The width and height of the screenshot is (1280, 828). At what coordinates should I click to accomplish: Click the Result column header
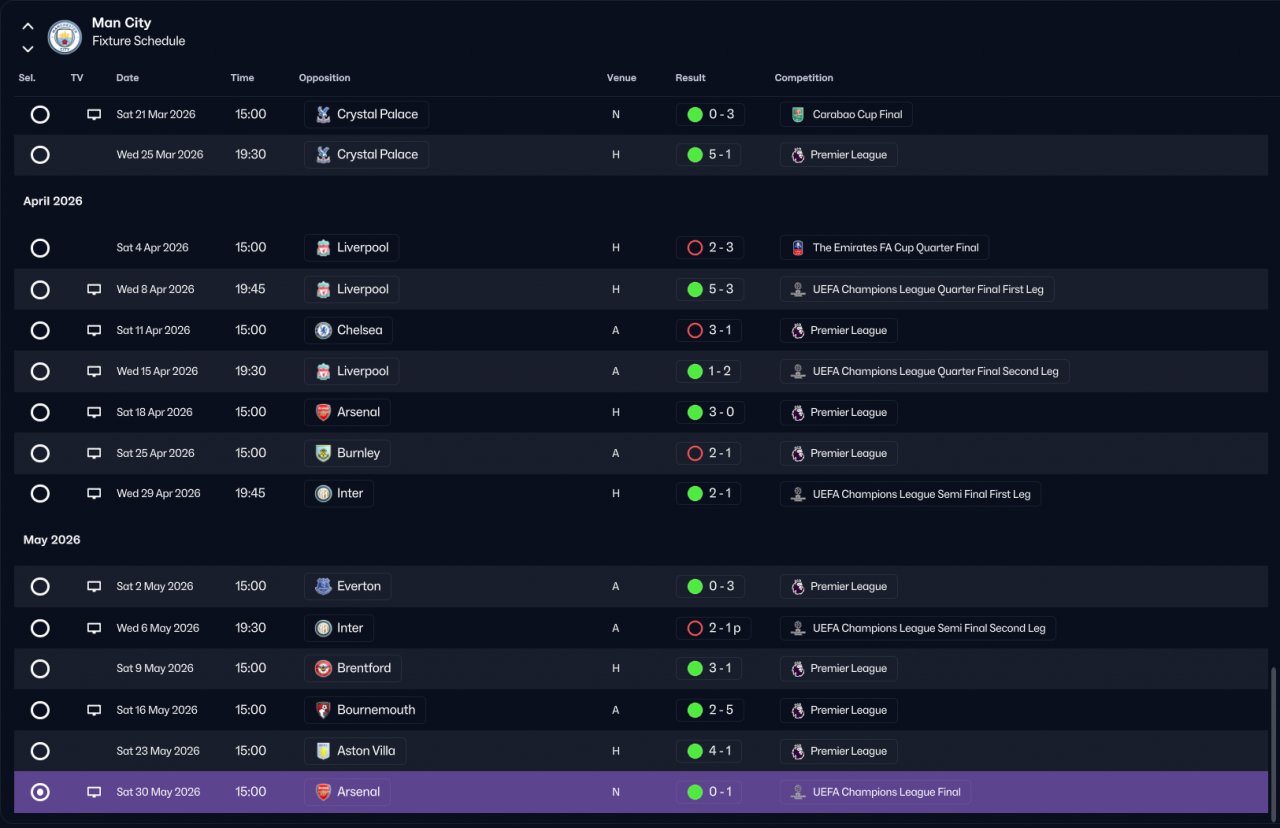point(690,78)
